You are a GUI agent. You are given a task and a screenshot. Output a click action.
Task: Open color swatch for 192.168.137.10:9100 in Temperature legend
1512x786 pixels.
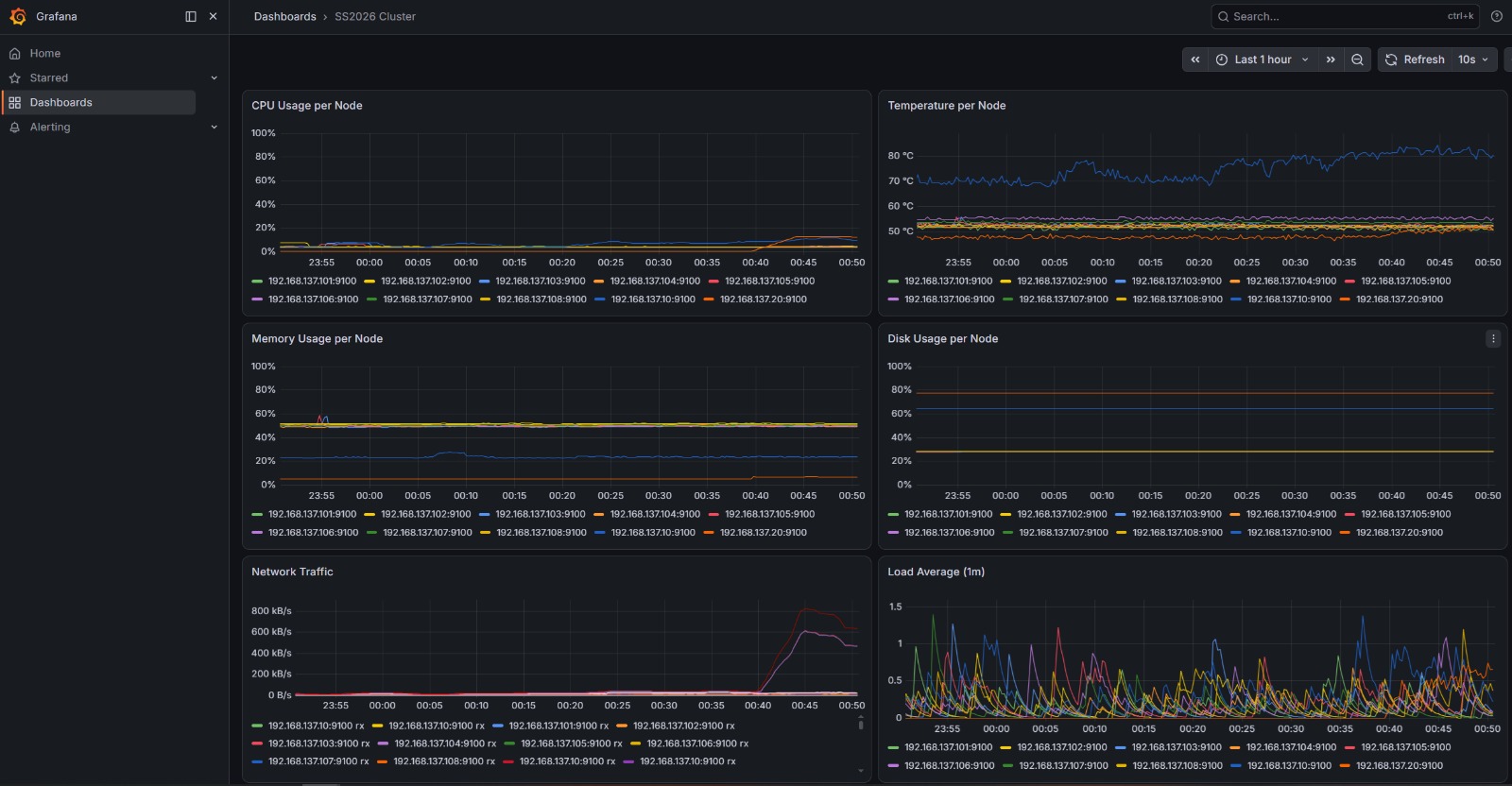click(x=1236, y=299)
